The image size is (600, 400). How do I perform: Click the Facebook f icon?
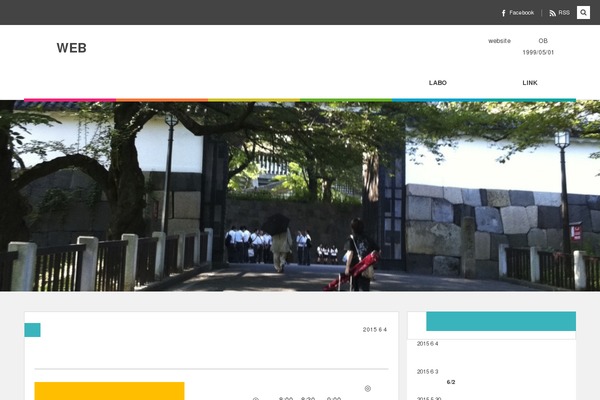(x=504, y=13)
